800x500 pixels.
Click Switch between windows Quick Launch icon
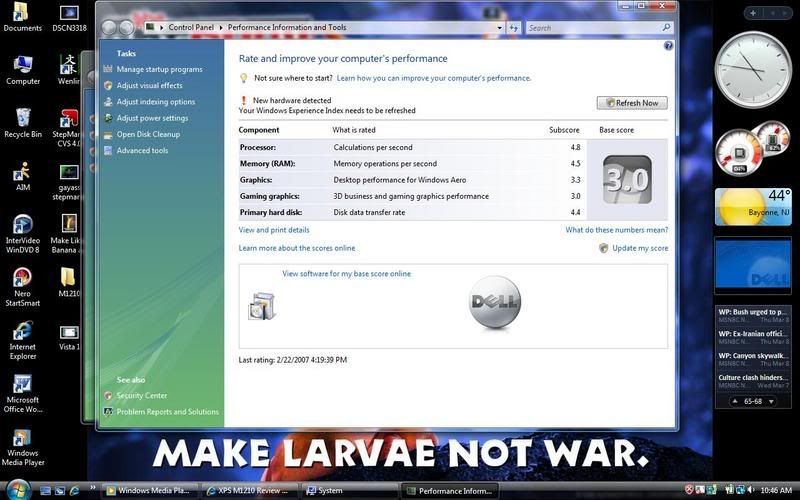[60, 491]
